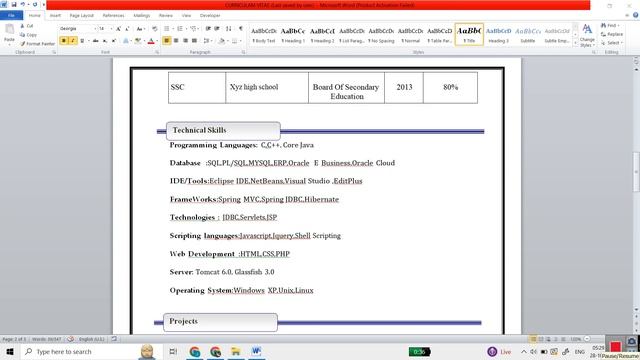Switch to the Mailings tab
Image resolution: width=640 pixels, height=360 pixels.
point(142,15)
